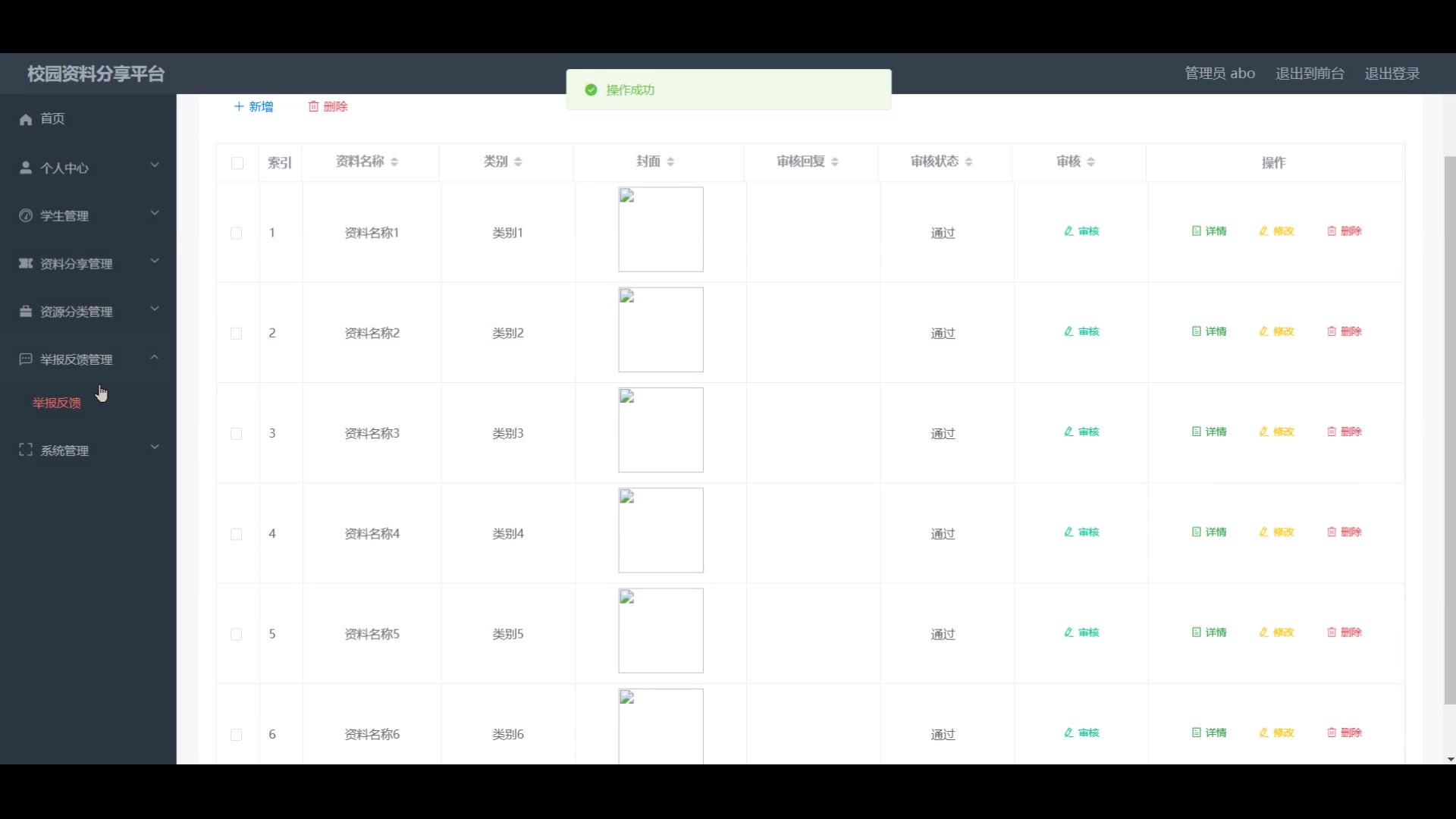1456x819 pixels.
Task: Sort by 审核 column arrows
Action: 1090,162
